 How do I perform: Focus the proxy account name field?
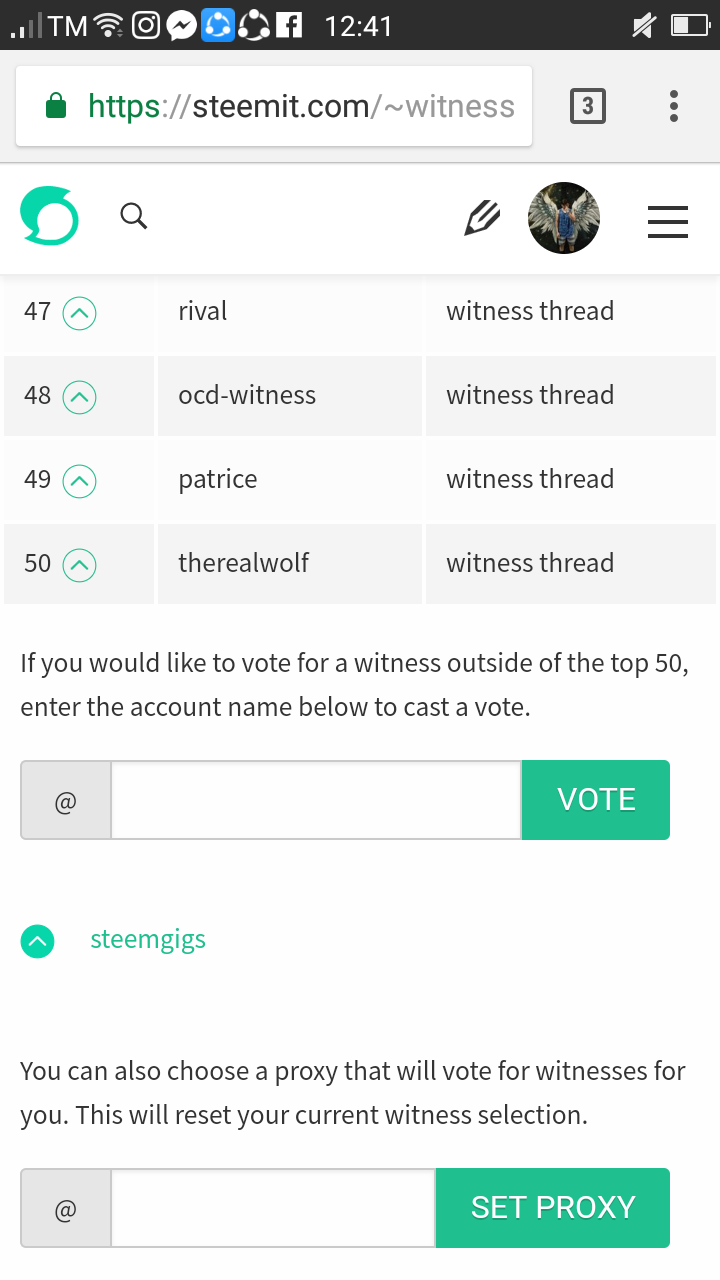273,1208
